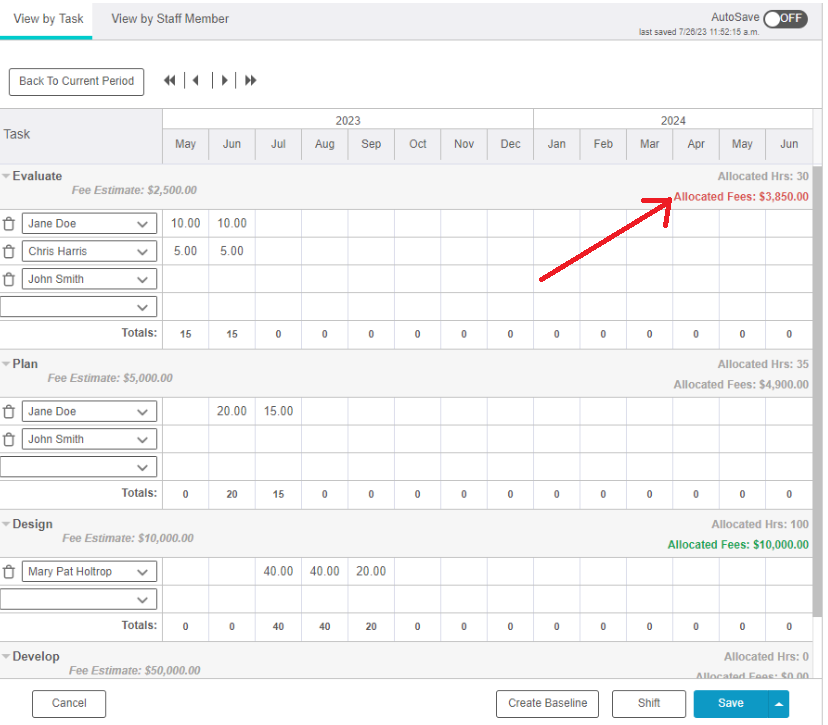
Task: Select the View by Task tab
Action: tap(48, 19)
